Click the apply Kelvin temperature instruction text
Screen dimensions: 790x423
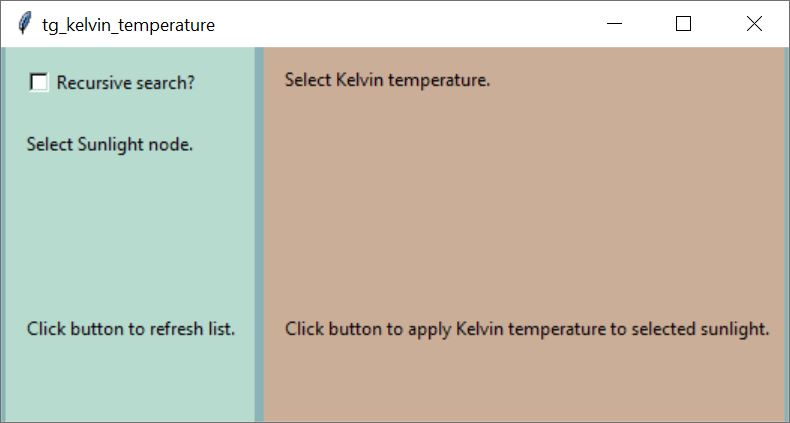(x=527, y=329)
